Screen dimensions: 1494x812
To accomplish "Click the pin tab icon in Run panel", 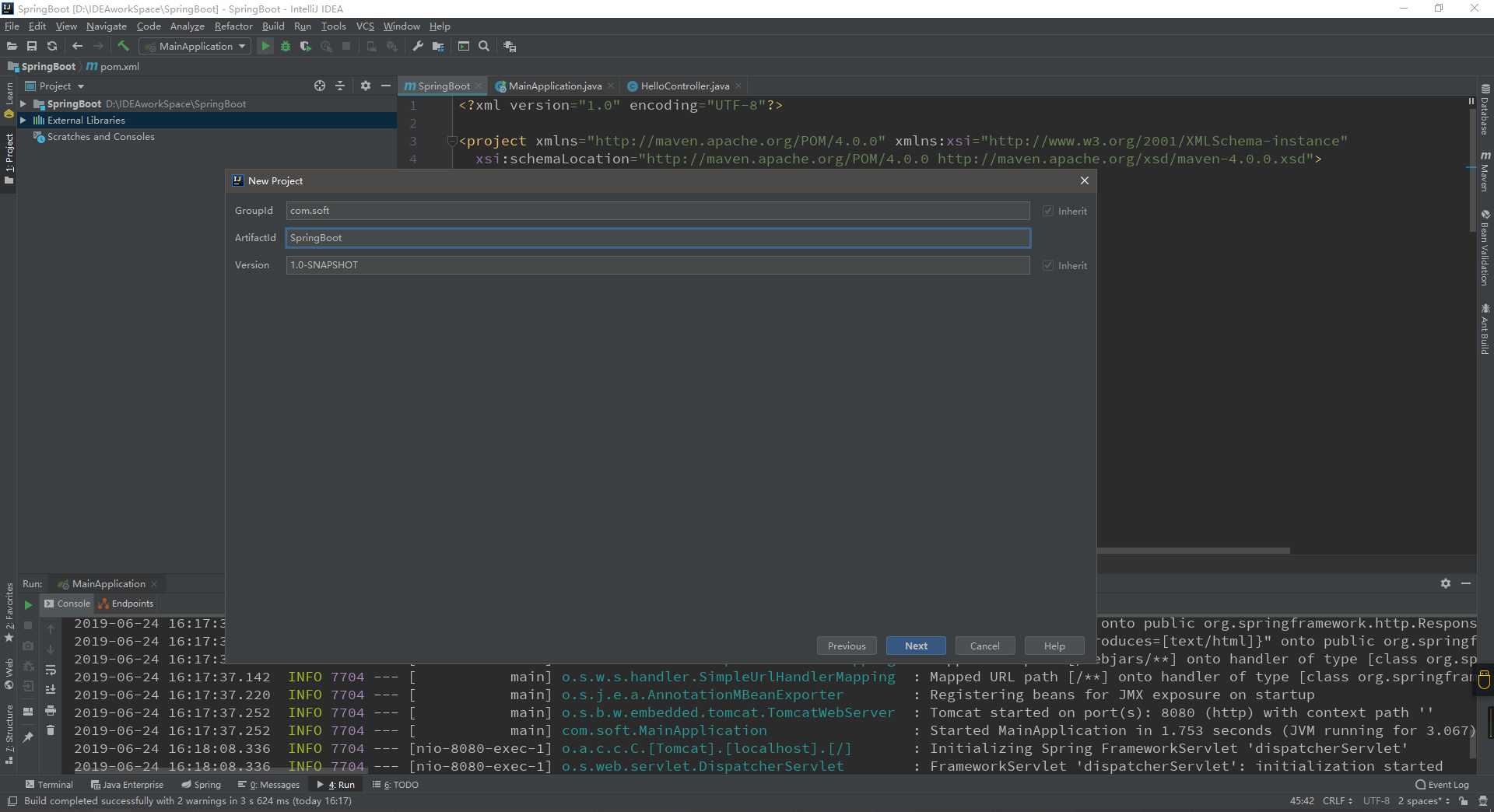I will (28, 737).
